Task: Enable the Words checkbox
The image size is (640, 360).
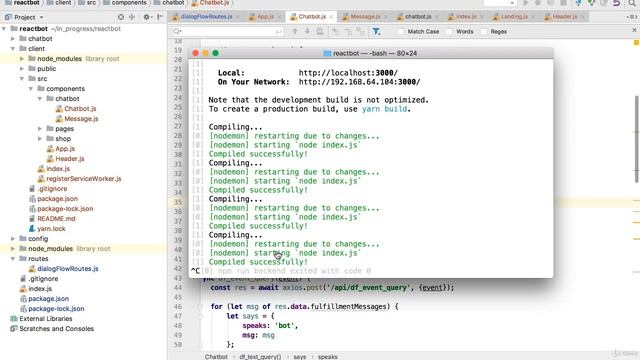Action: (449, 31)
